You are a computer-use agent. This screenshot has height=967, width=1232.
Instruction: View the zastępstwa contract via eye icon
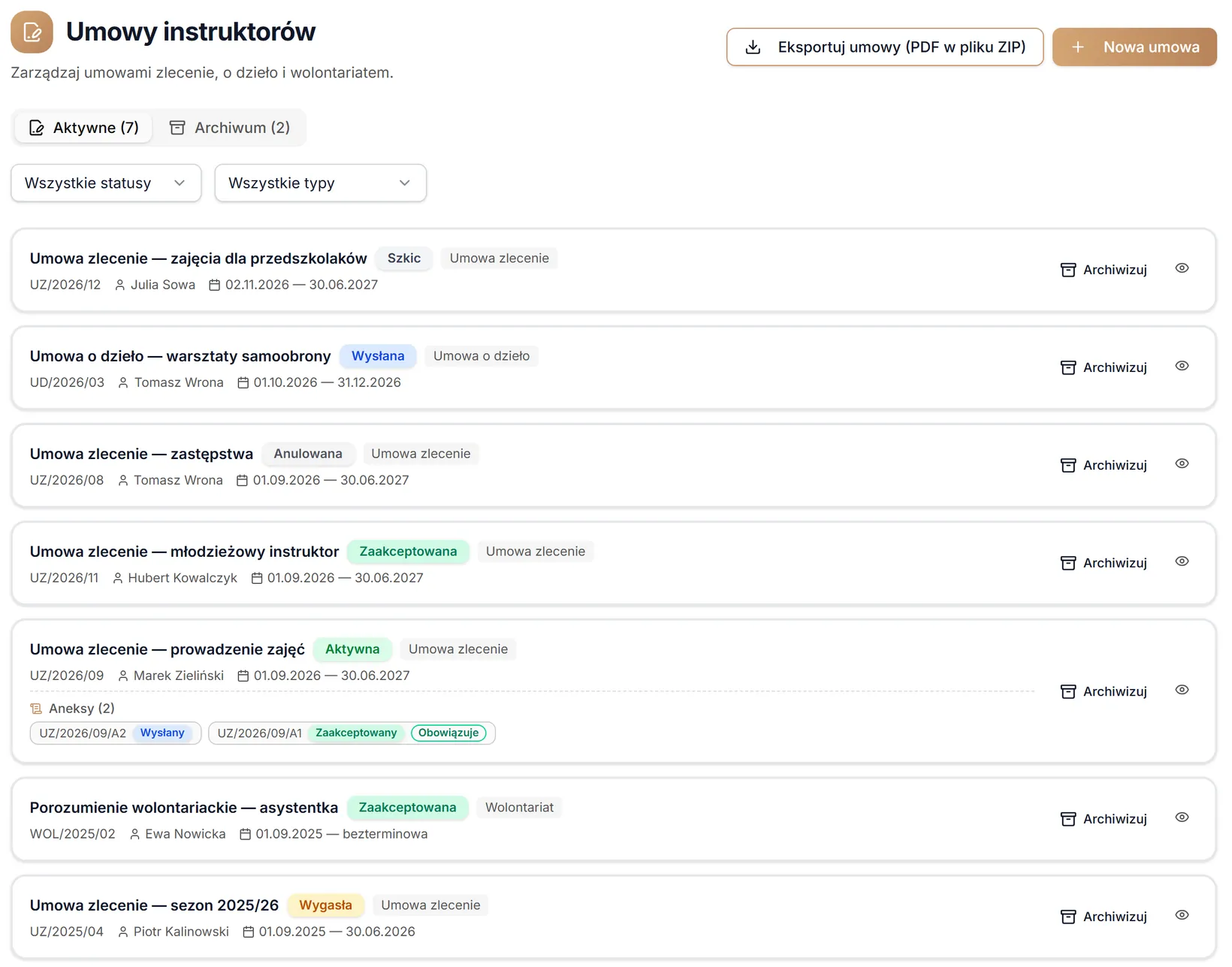[x=1182, y=464]
